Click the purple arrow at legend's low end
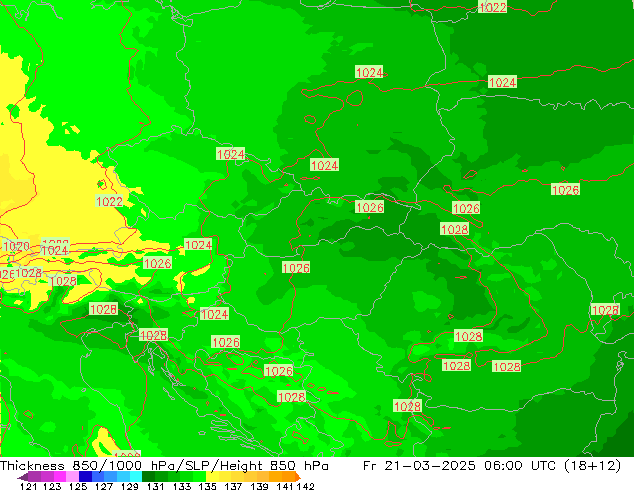This screenshot has height=490, width=634. (x=23, y=477)
